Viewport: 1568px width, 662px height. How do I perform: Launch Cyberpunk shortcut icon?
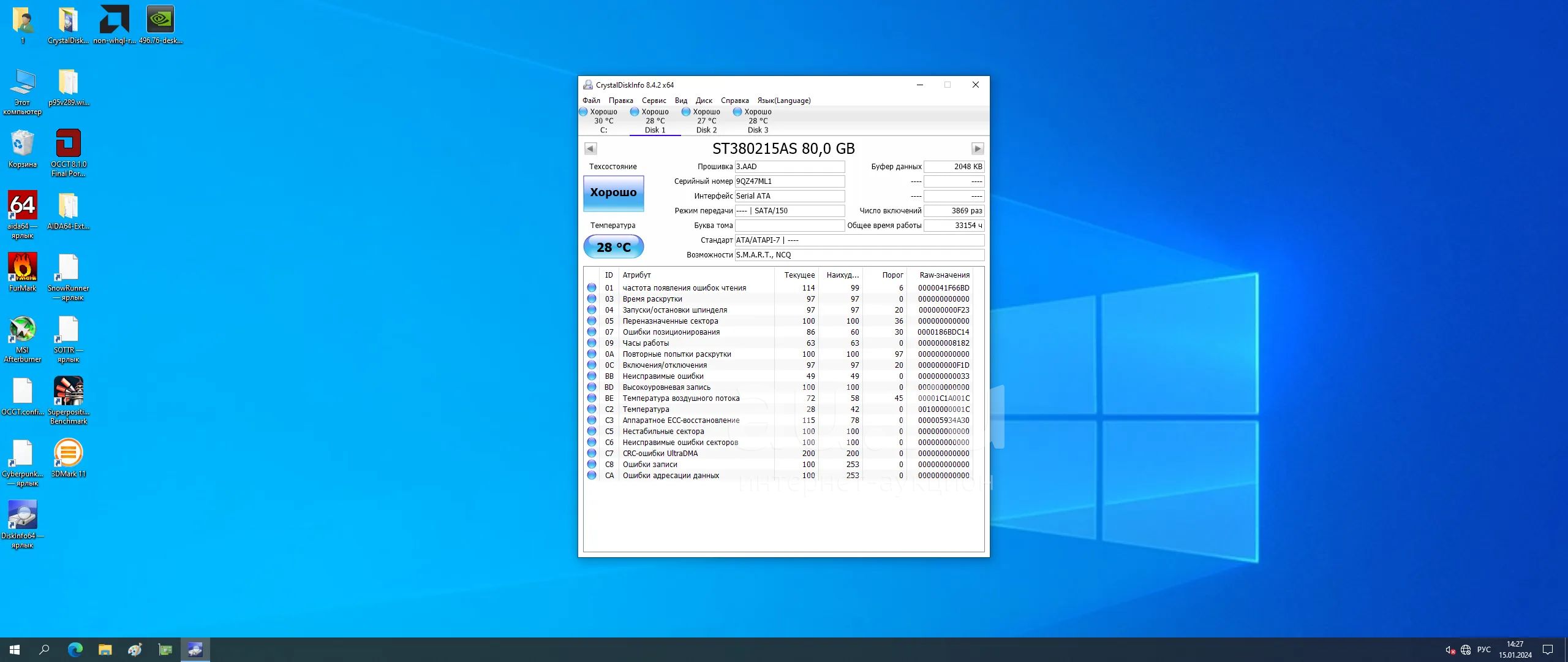pos(23,463)
